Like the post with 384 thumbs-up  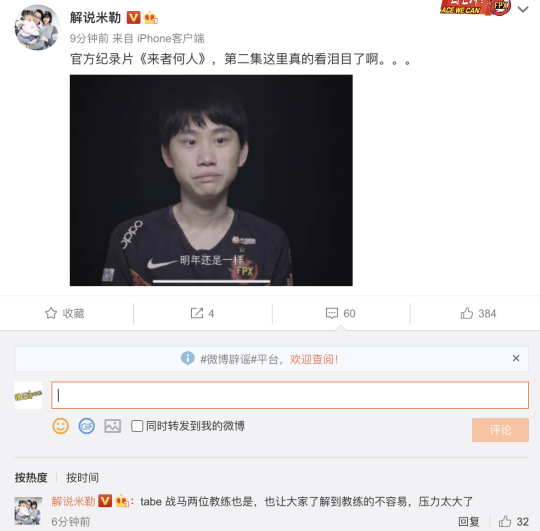467,313
